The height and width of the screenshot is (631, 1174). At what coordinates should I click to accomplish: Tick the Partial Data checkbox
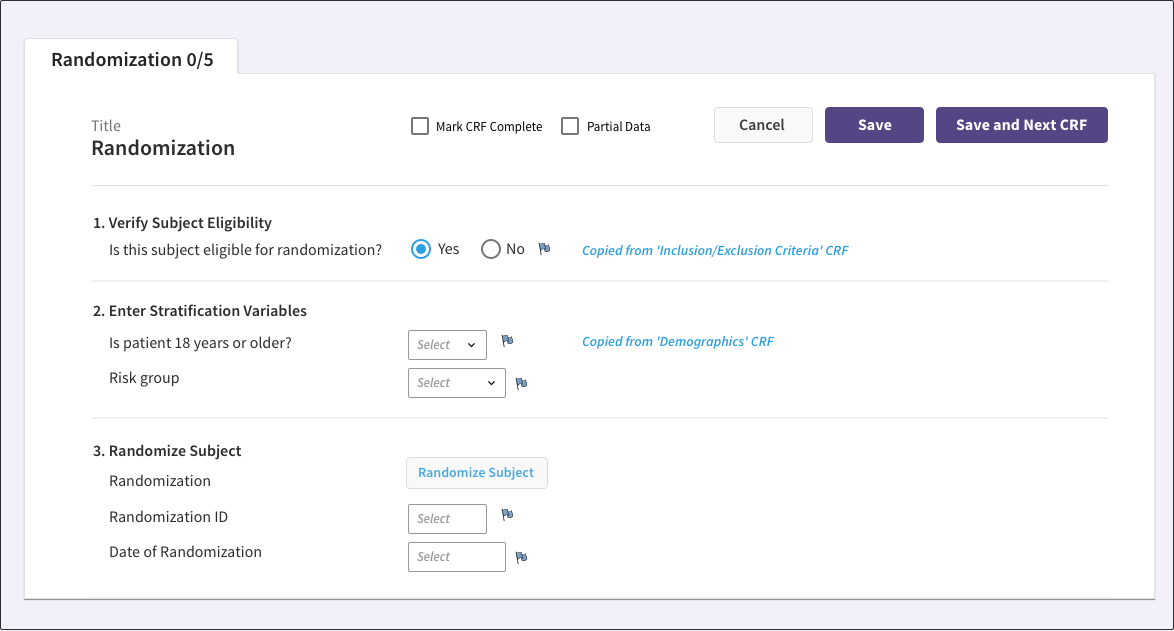[570, 126]
